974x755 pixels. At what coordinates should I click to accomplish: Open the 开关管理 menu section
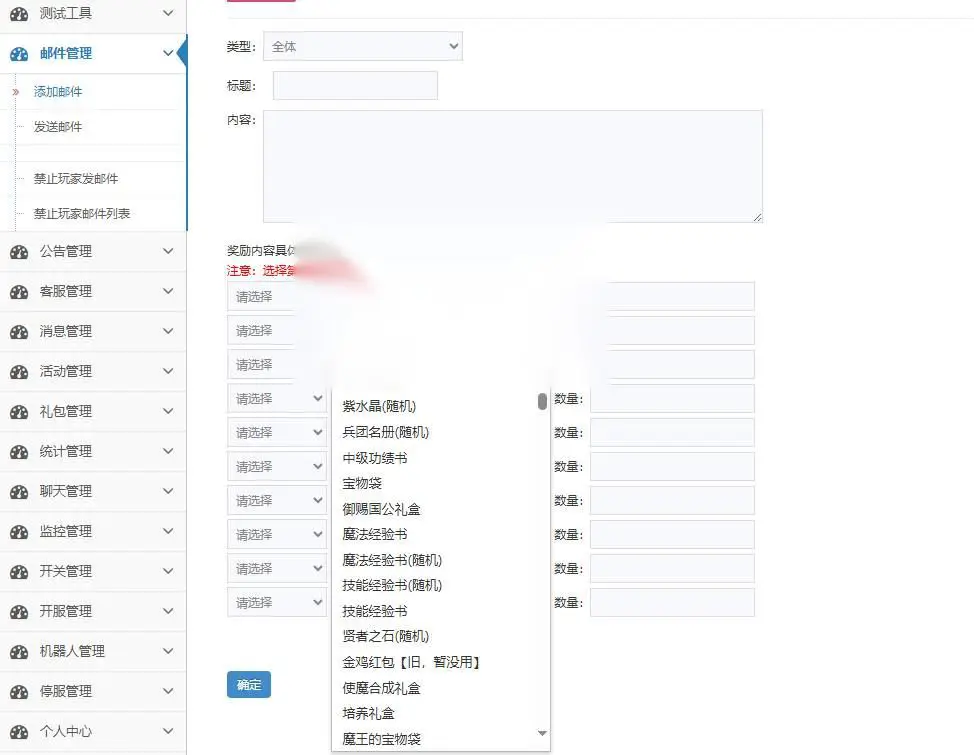pyautogui.click(x=93, y=572)
